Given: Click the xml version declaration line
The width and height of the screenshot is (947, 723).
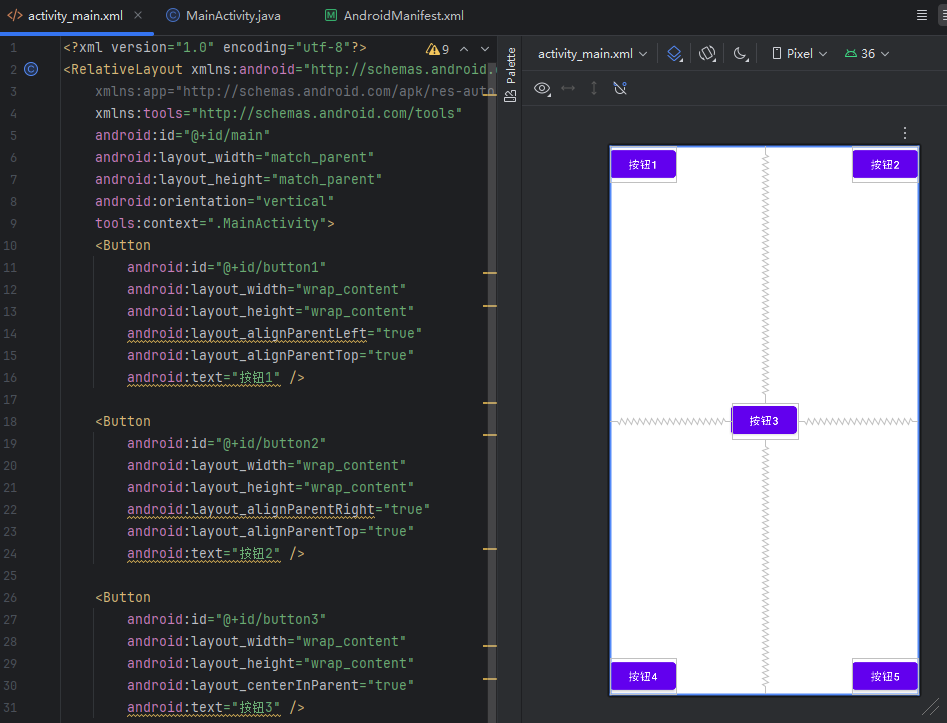Looking at the screenshot, I should click(214, 47).
